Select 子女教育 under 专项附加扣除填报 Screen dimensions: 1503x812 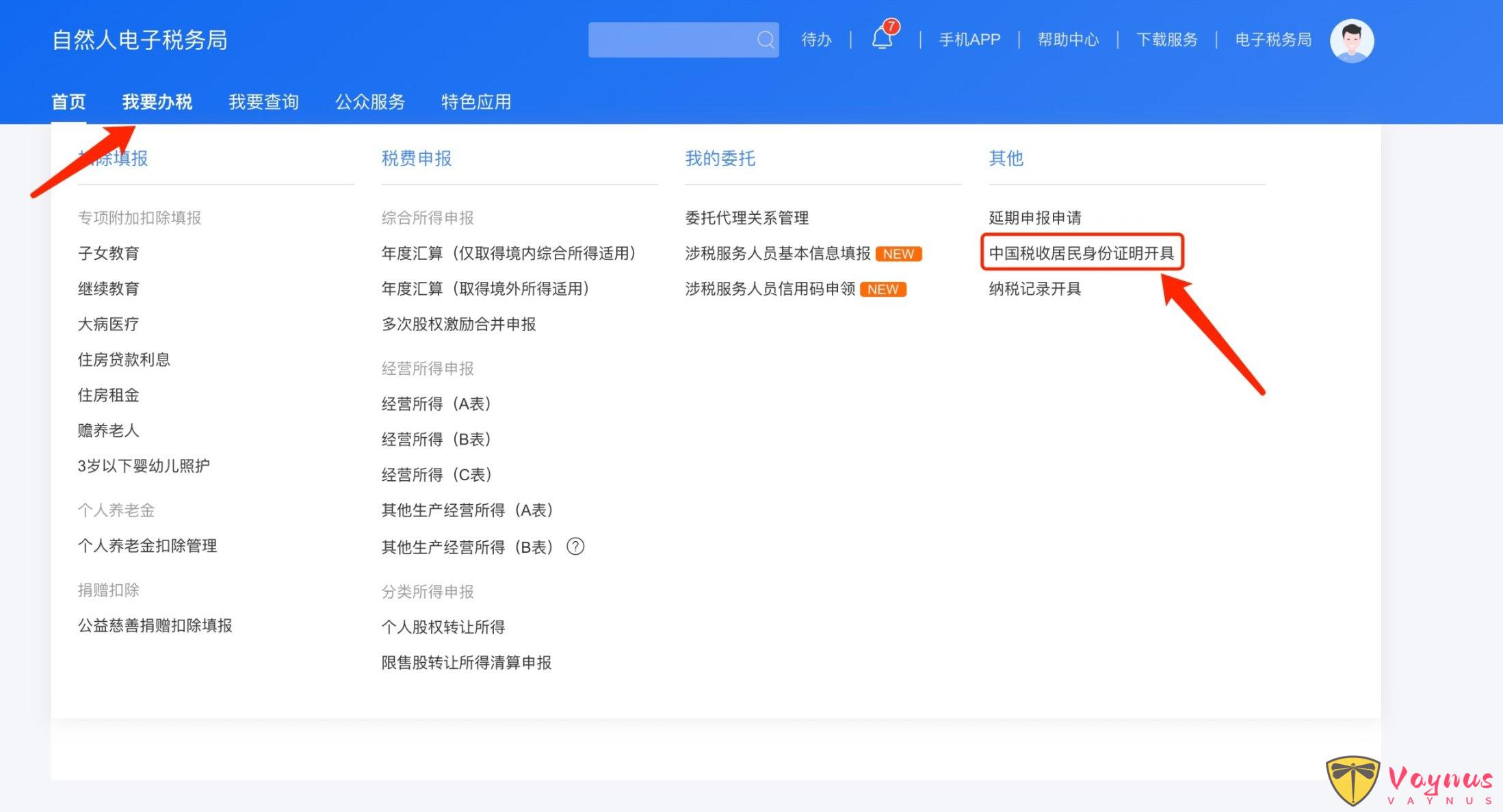pos(109,252)
